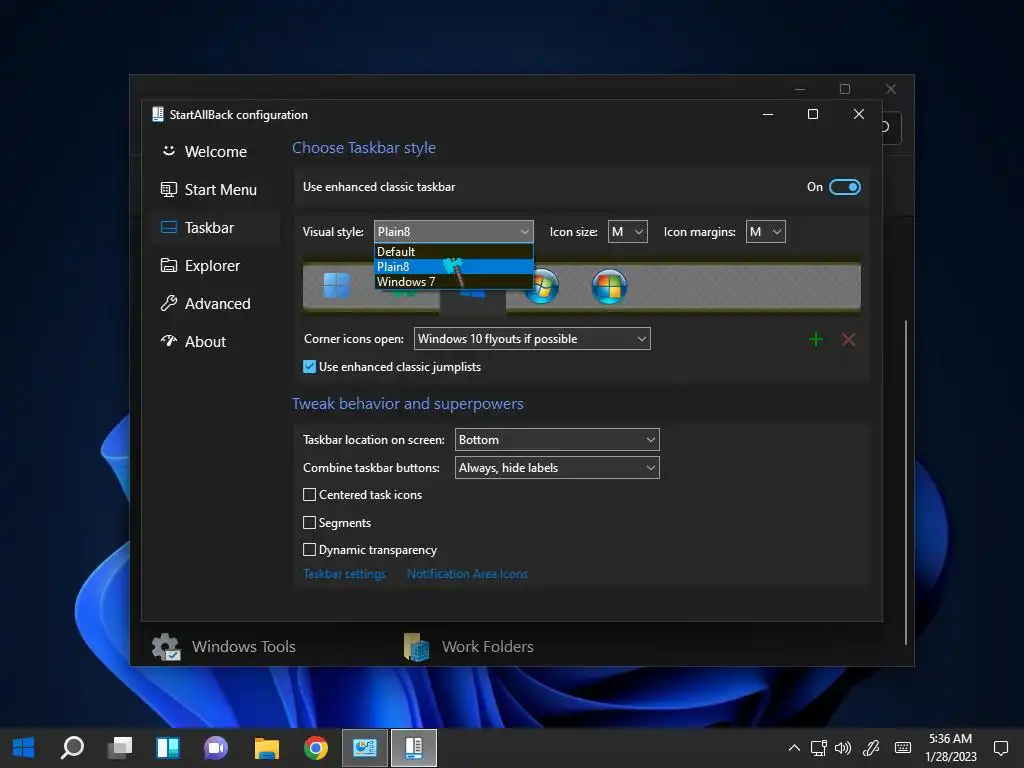The image size is (1024, 768).
Task: Switch to Control Panel taskbar button
Action: pyautogui.click(x=364, y=748)
